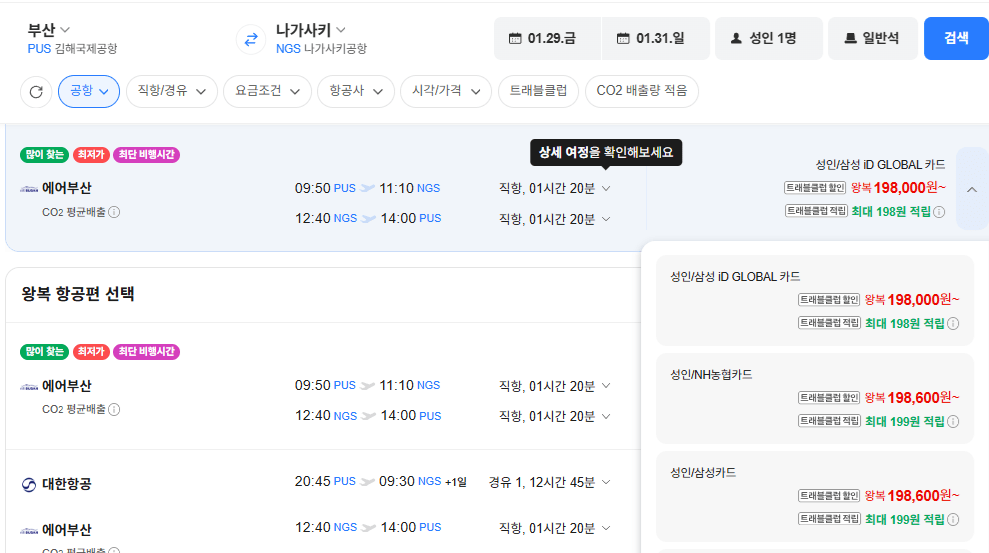Open the 항공사 filter dropdown

pos(356,91)
